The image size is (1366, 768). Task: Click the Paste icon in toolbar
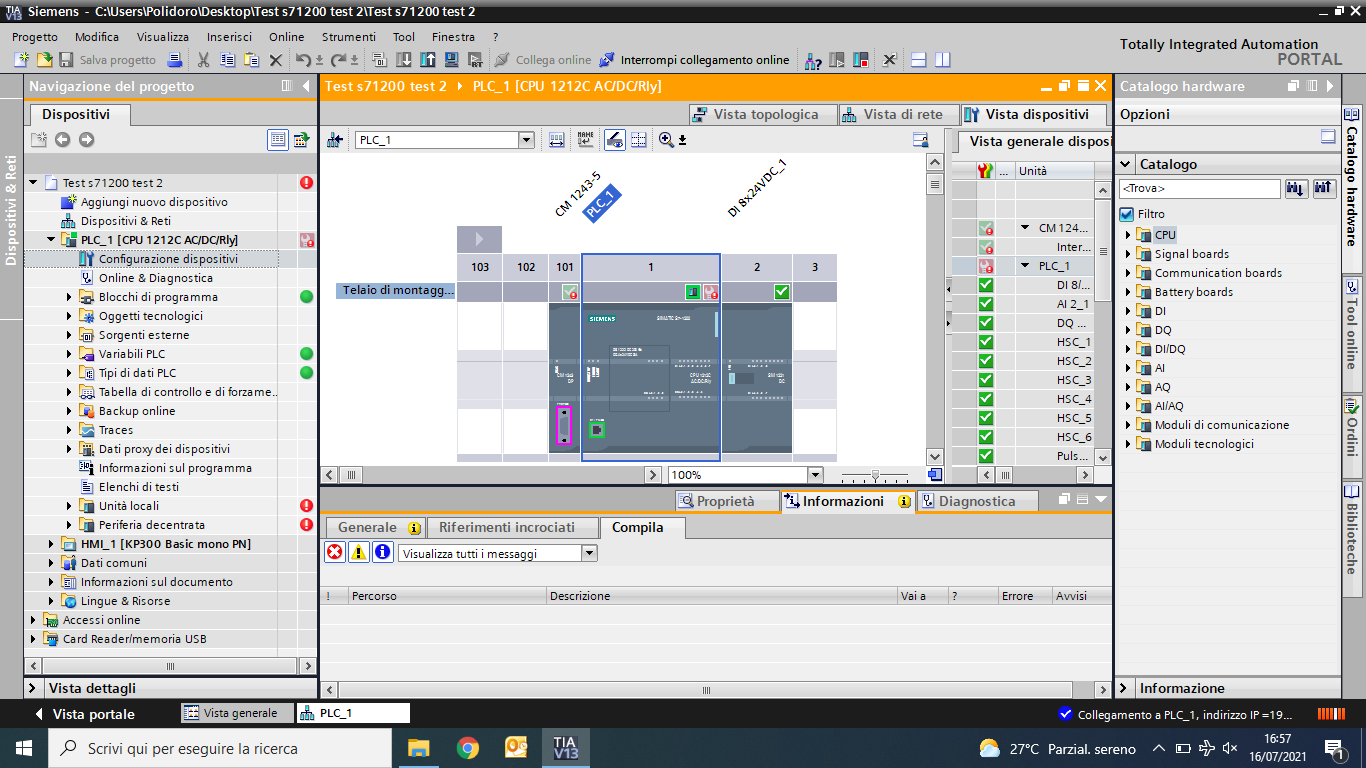coord(251,60)
